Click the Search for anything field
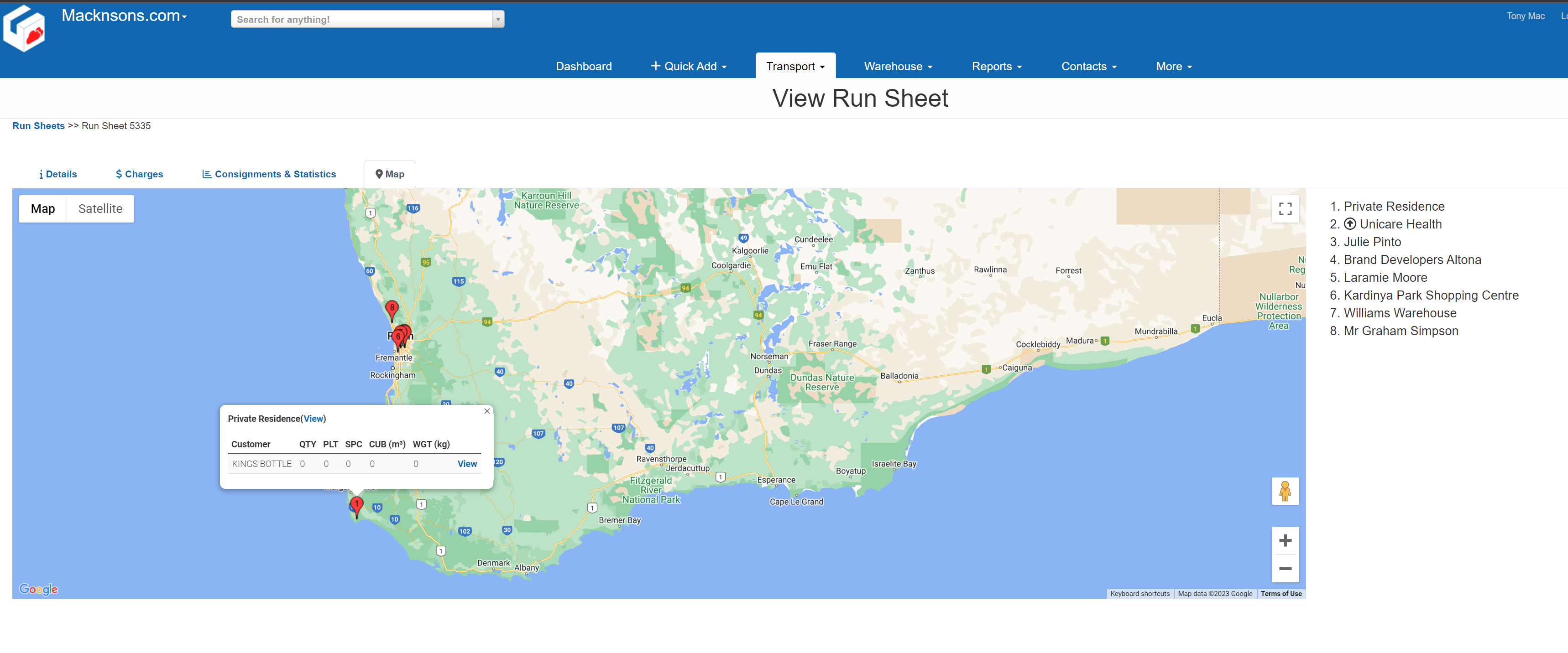Image resolution: width=1568 pixels, height=653 pixels. [361, 20]
